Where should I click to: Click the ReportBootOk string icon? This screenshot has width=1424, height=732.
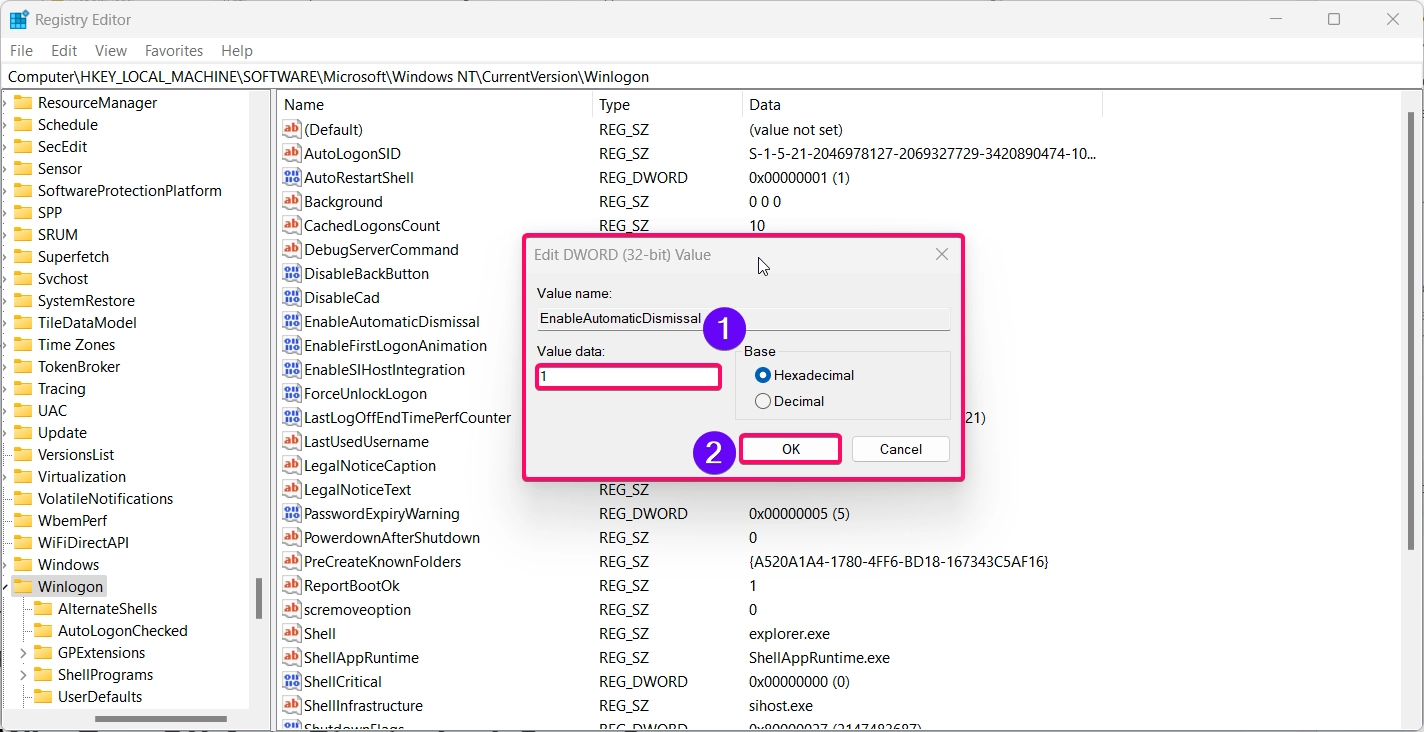click(x=292, y=585)
